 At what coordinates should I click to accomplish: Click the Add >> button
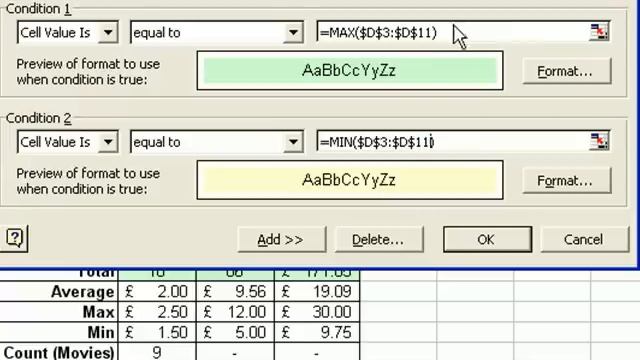point(281,240)
